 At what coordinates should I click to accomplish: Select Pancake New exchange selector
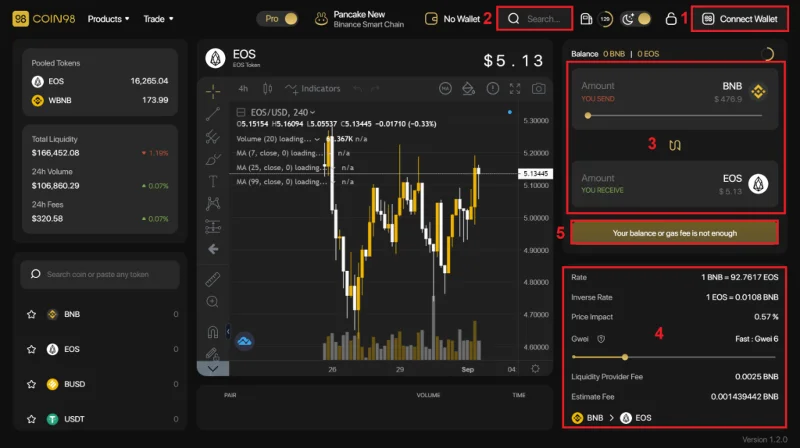tap(359, 19)
